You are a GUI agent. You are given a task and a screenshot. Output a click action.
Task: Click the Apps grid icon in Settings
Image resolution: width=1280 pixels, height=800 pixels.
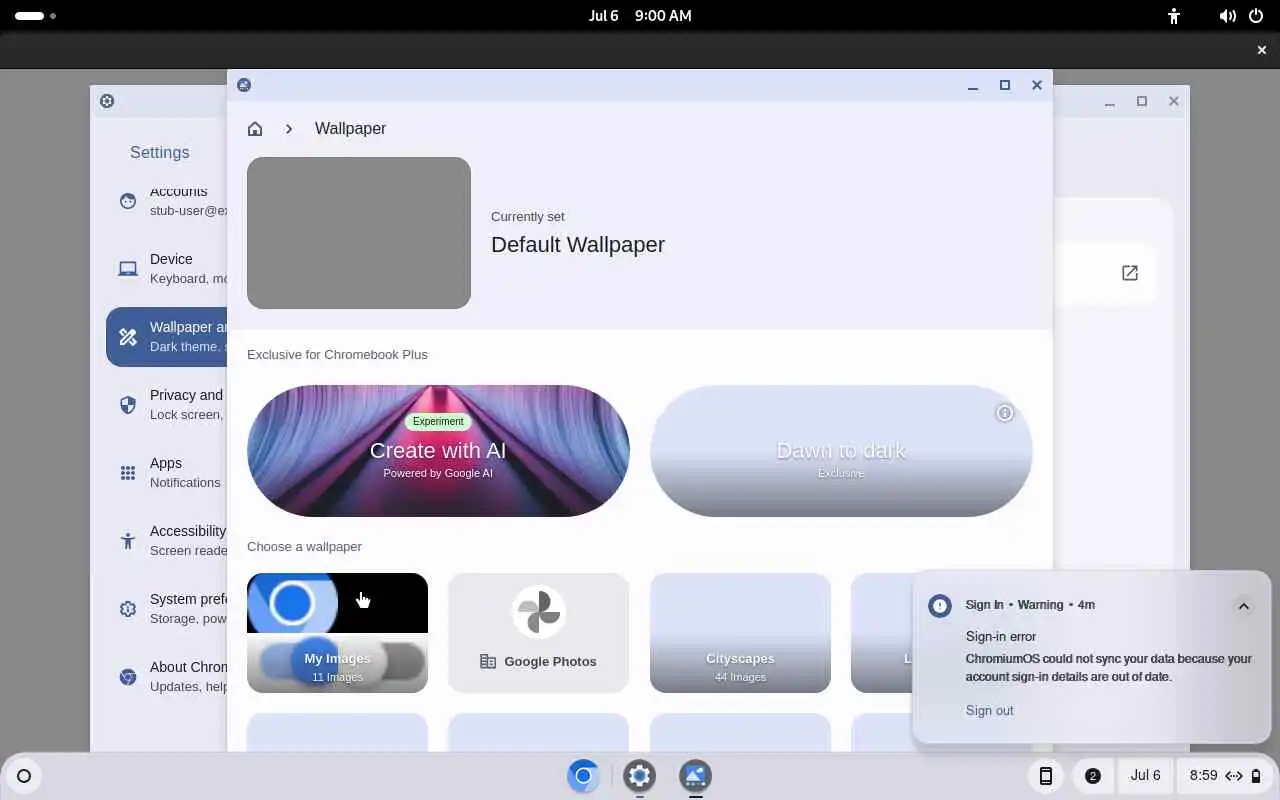click(128, 473)
